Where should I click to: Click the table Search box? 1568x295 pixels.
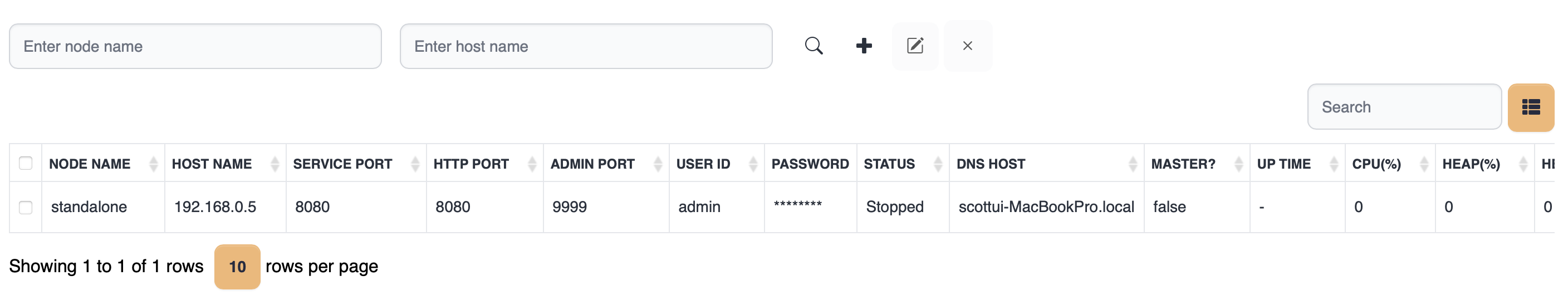tap(1404, 107)
